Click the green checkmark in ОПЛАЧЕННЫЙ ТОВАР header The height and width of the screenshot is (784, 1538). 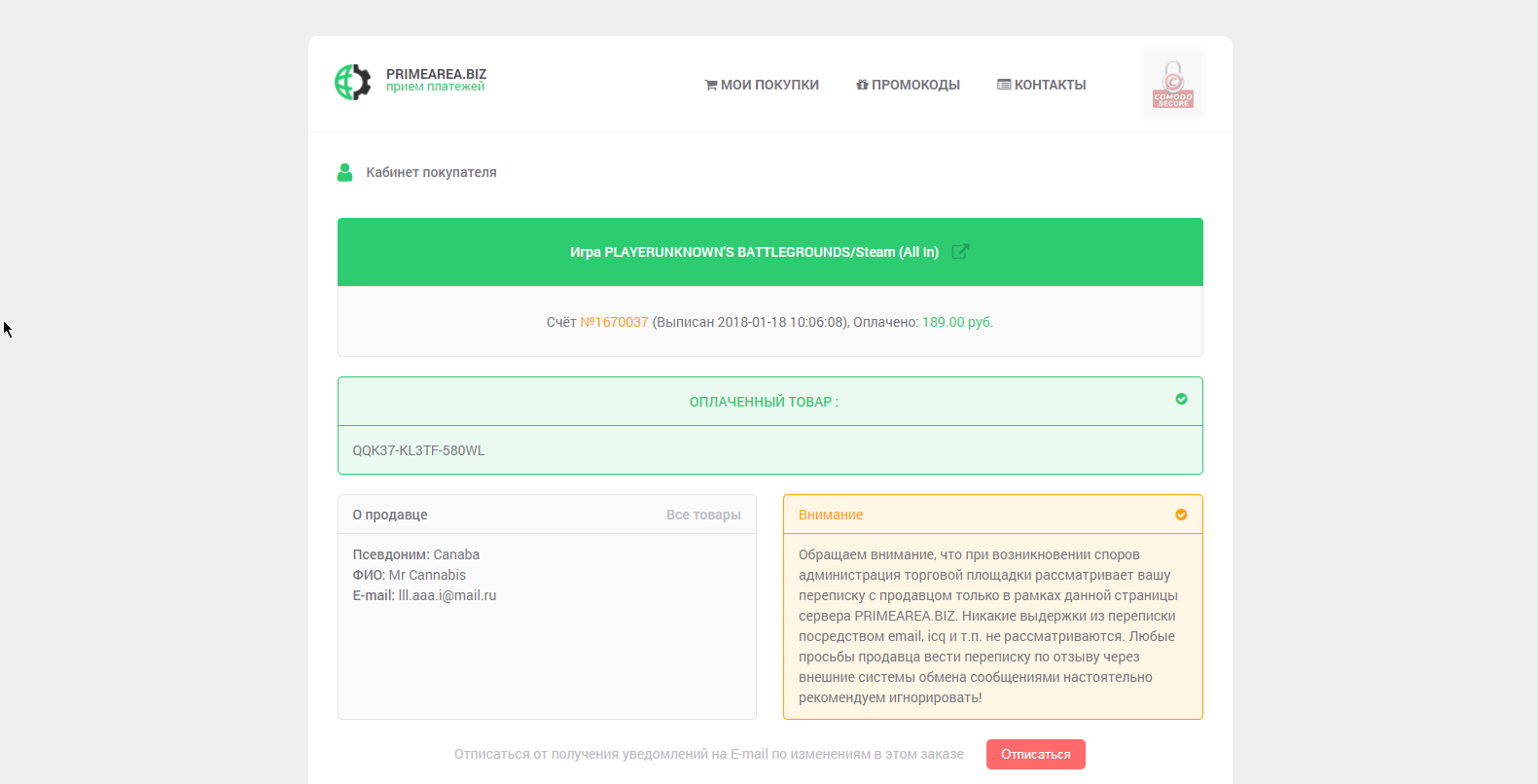tap(1181, 399)
